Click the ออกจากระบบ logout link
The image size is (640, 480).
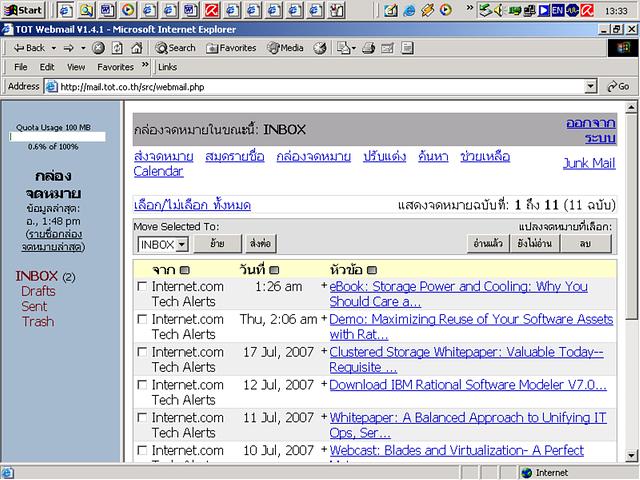point(591,130)
